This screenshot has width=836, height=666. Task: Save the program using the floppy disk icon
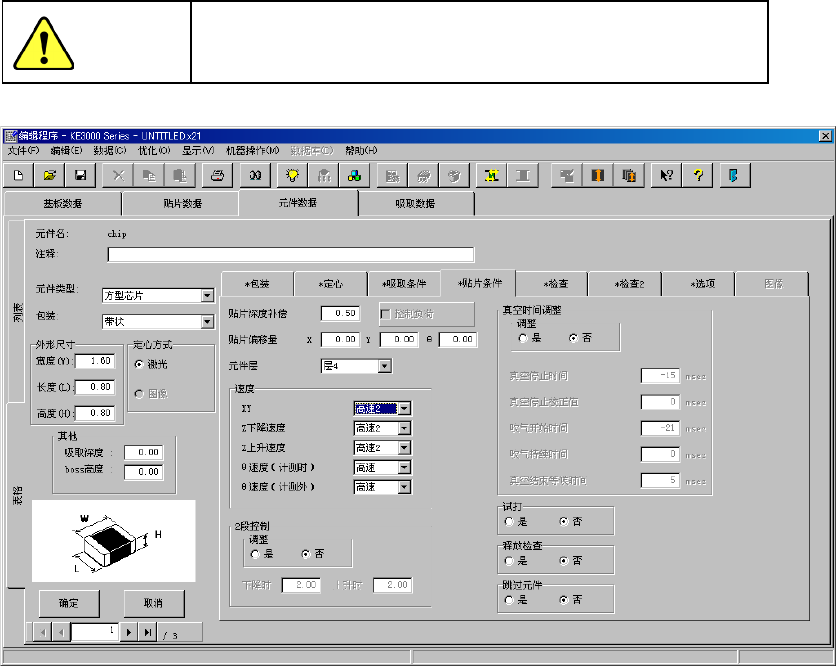[x=80, y=175]
